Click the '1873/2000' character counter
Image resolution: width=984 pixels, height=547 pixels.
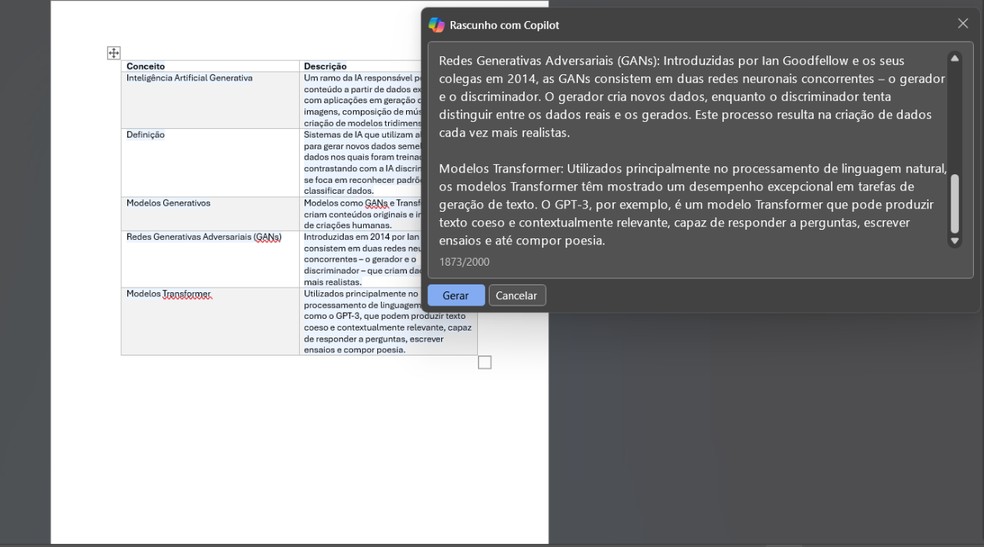coord(464,262)
